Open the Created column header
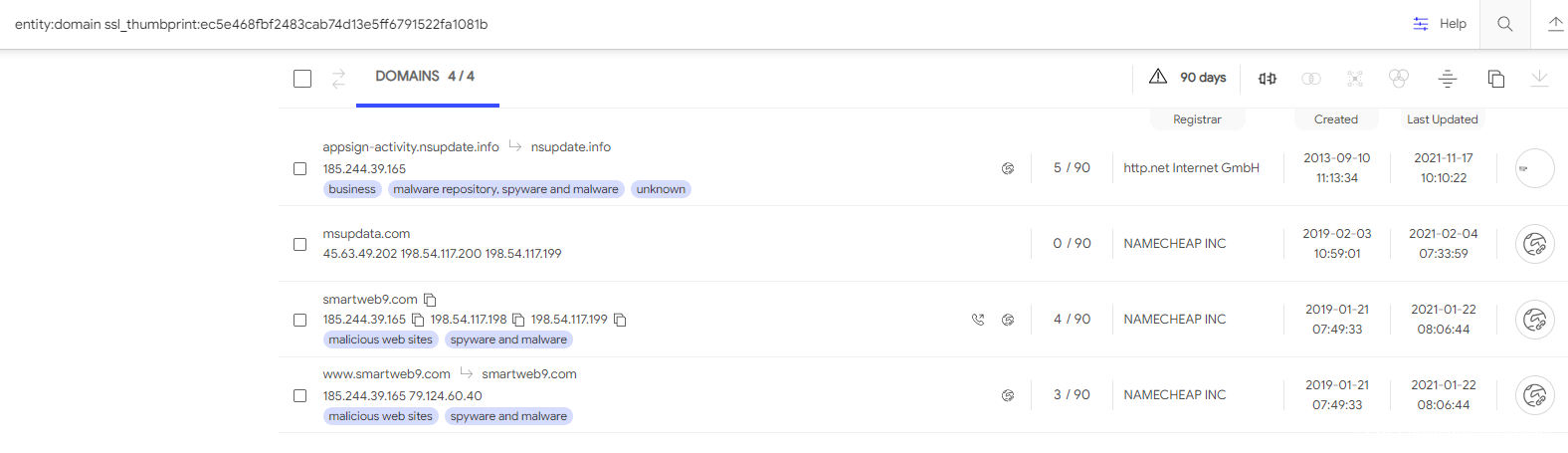 pyautogui.click(x=1335, y=119)
